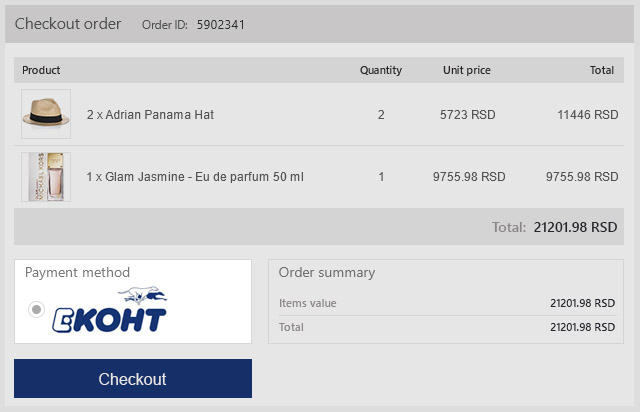Image resolution: width=640 pixels, height=412 pixels.
Task: Click the Quantity column header
Action: [x=381, y=70]
